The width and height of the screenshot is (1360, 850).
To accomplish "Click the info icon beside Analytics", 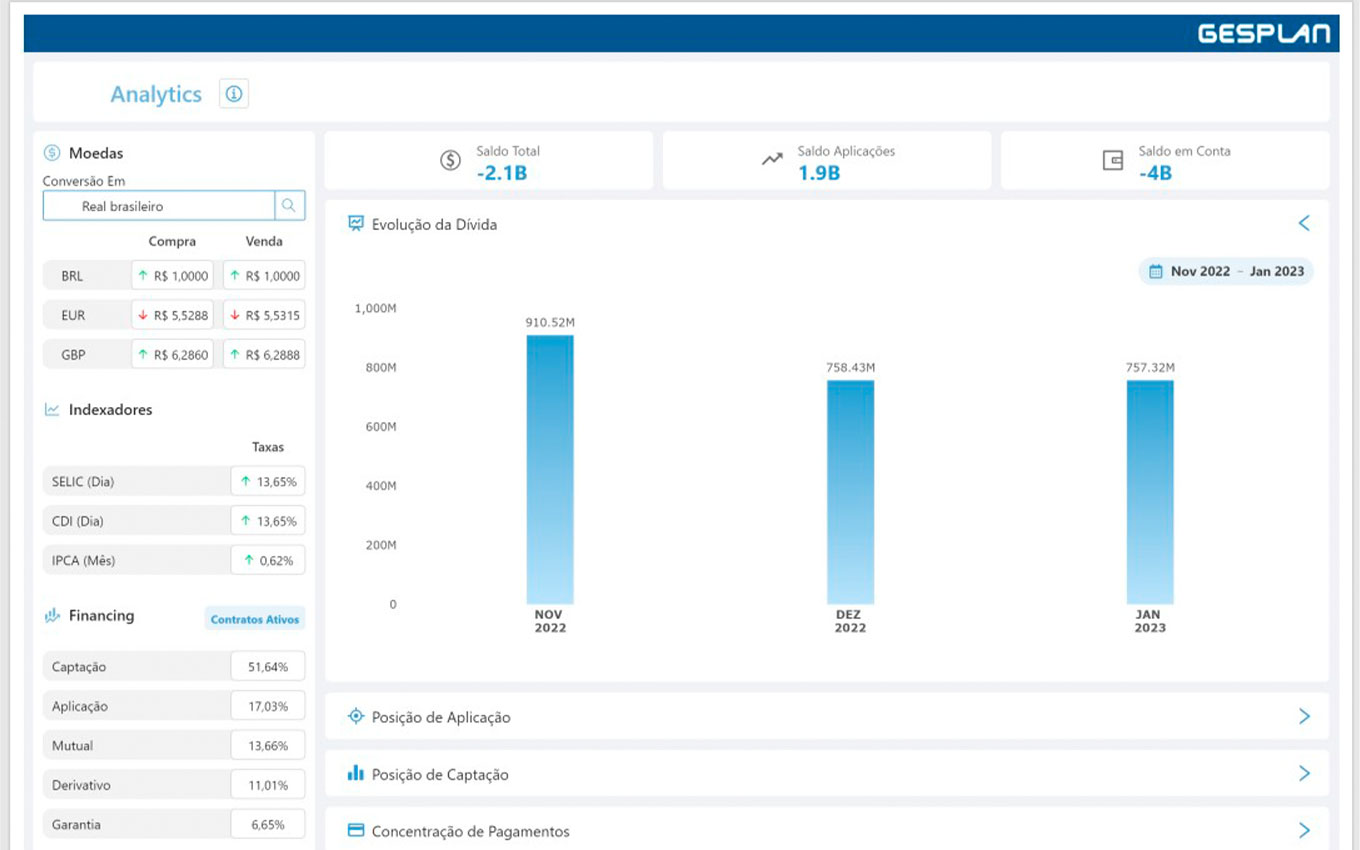I will coord(234,94).
